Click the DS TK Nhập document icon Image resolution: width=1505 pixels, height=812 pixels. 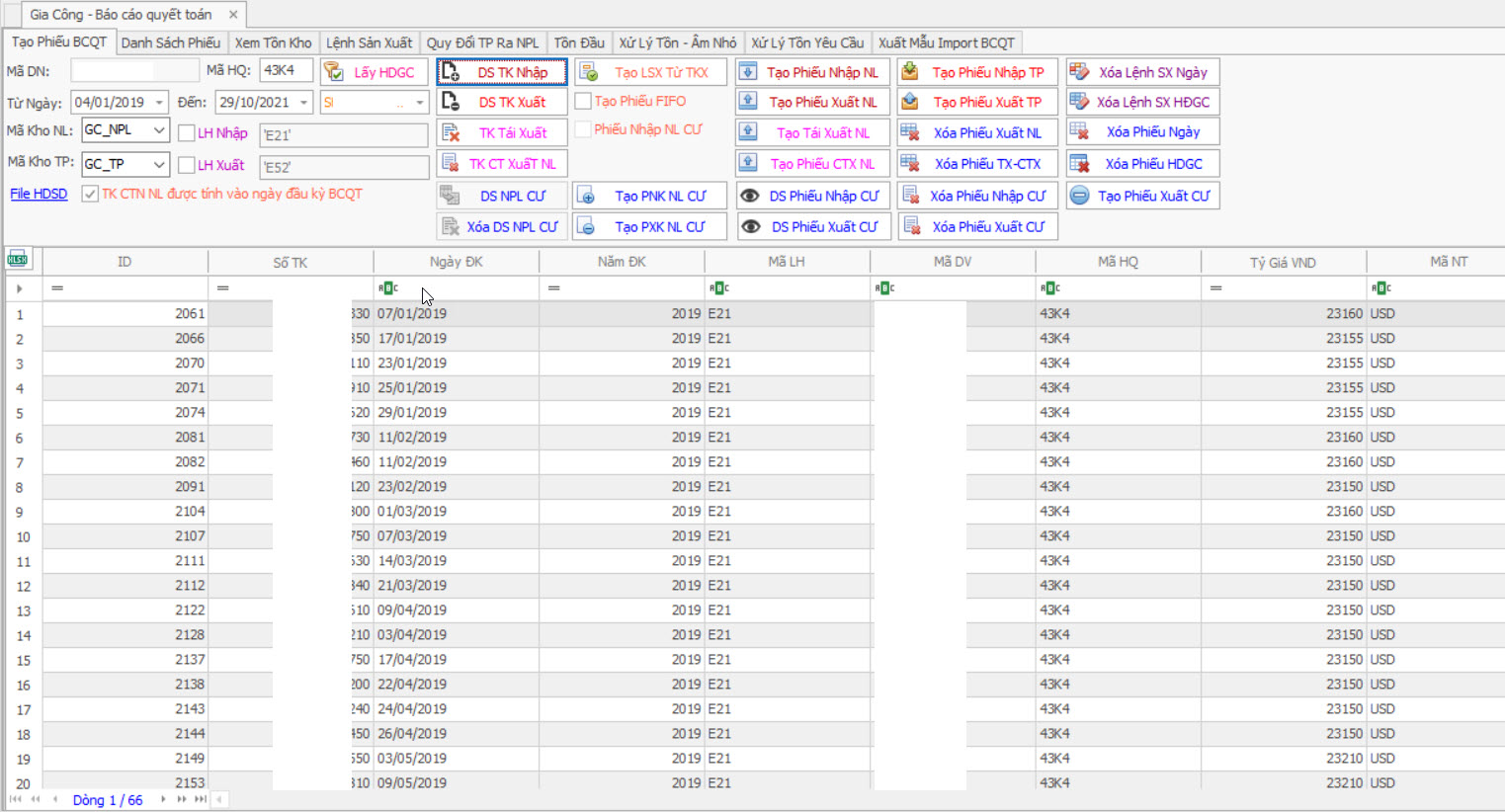pos(451,72)
